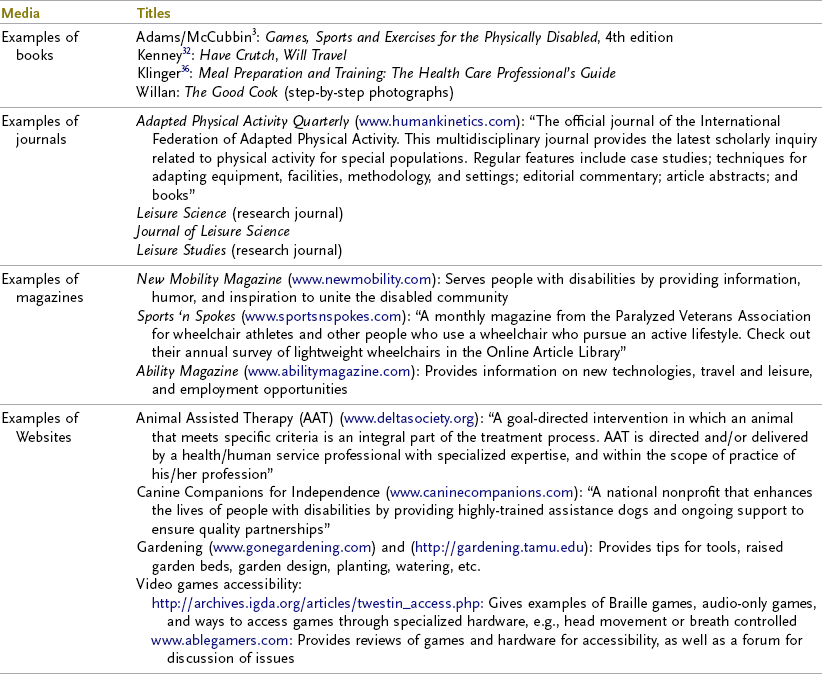Click the title "The Good Cook"
The height and width of the screenshot is (674, 822).
(x=231, y=92)
